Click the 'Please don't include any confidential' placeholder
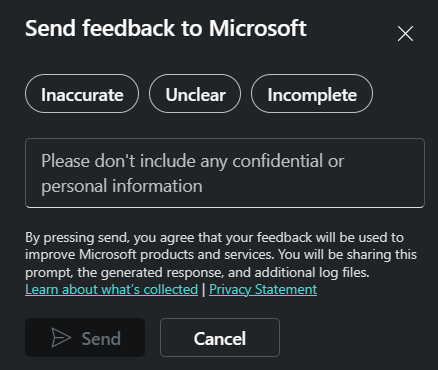 [193, 161]
